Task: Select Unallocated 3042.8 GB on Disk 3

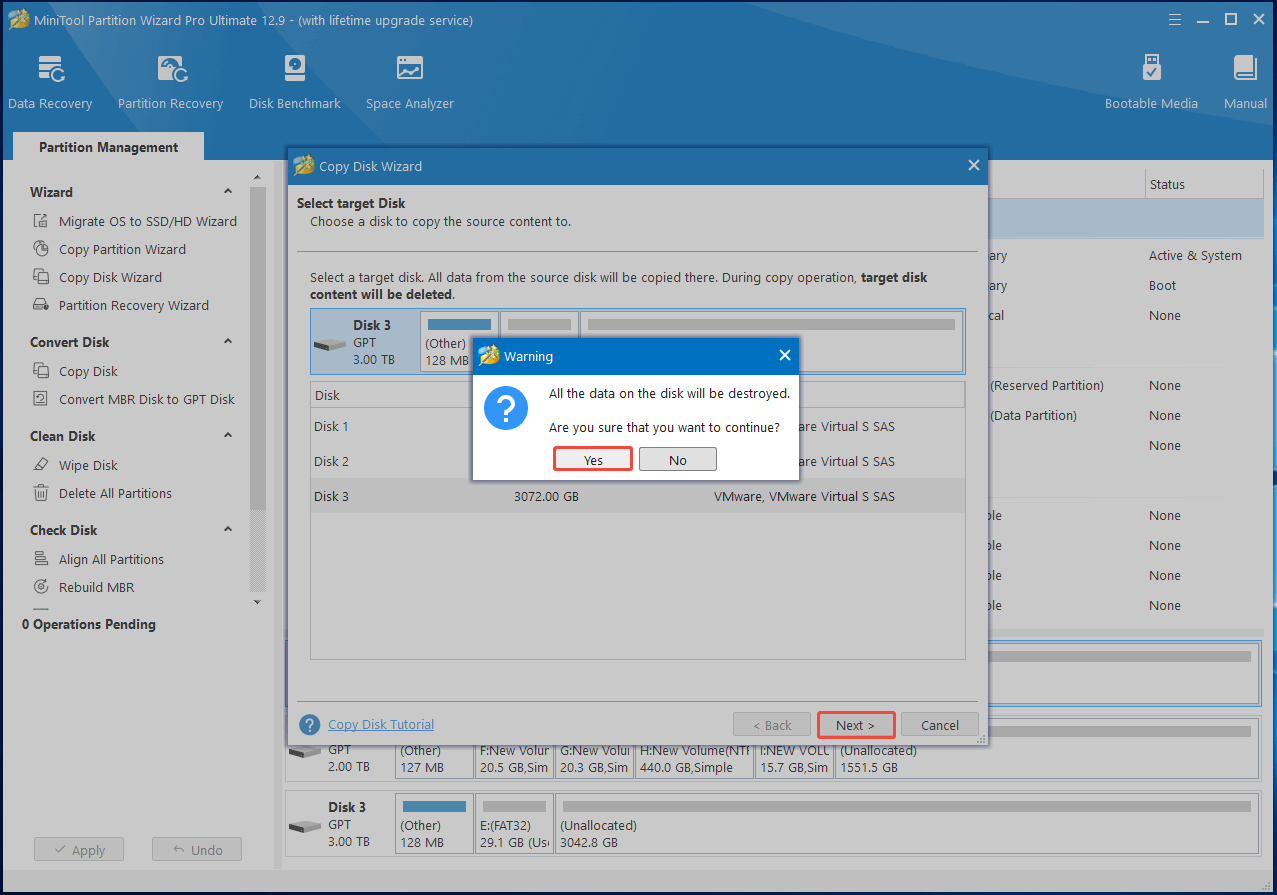Action: (906, 824)
